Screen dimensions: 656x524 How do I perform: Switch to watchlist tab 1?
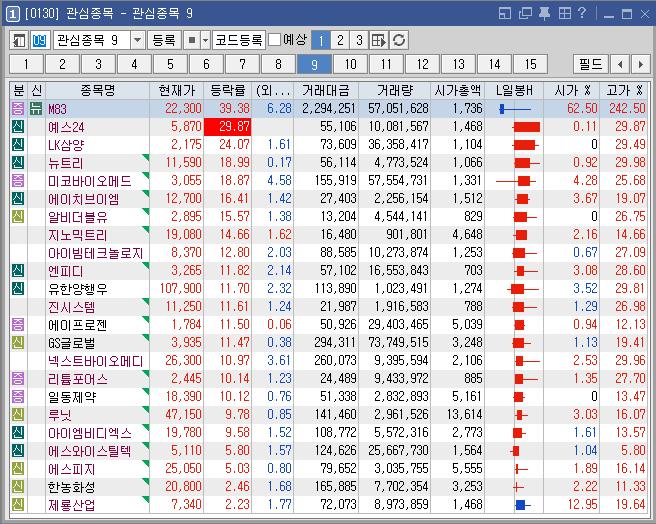click(x=26, y=64)
